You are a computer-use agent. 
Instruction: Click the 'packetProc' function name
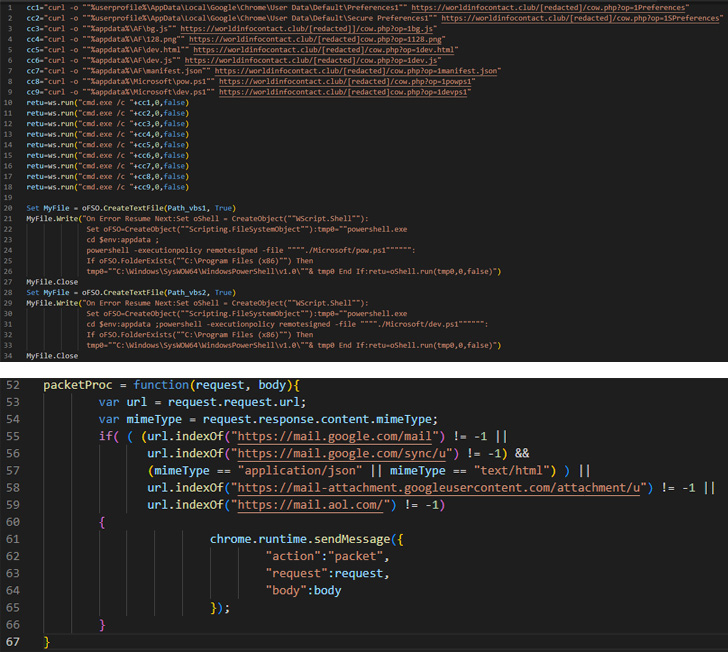[x=78, y=385]
